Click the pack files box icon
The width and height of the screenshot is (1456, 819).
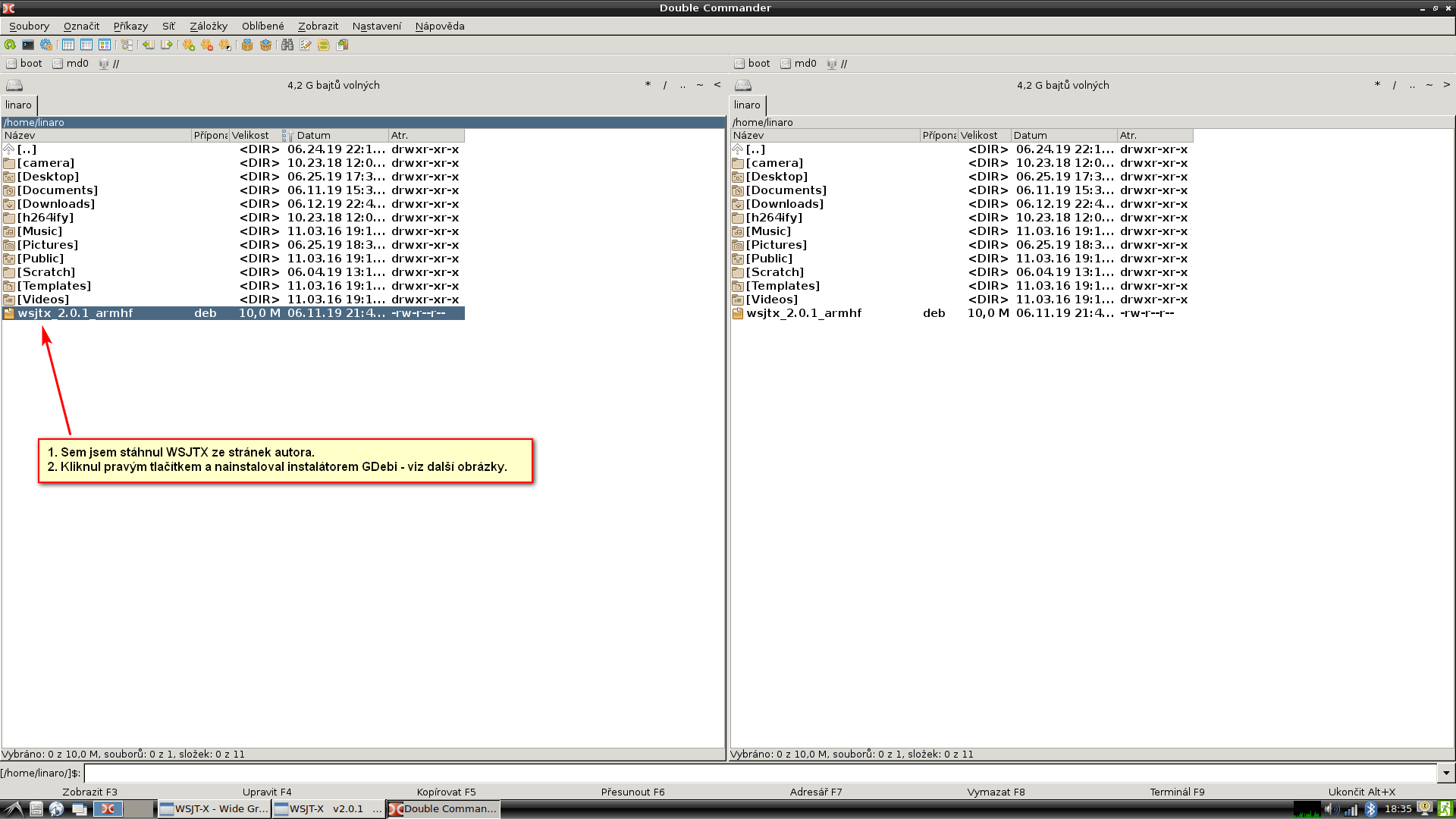tap(247, 45)
